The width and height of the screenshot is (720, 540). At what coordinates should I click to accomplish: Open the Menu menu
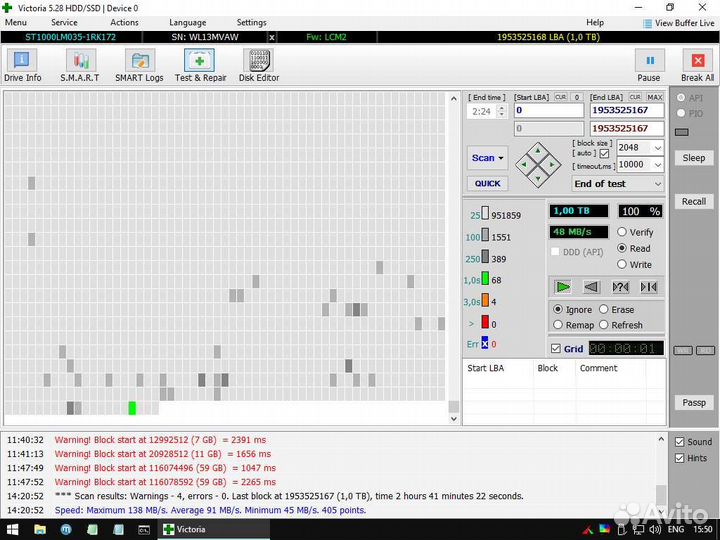click(16, 22)
